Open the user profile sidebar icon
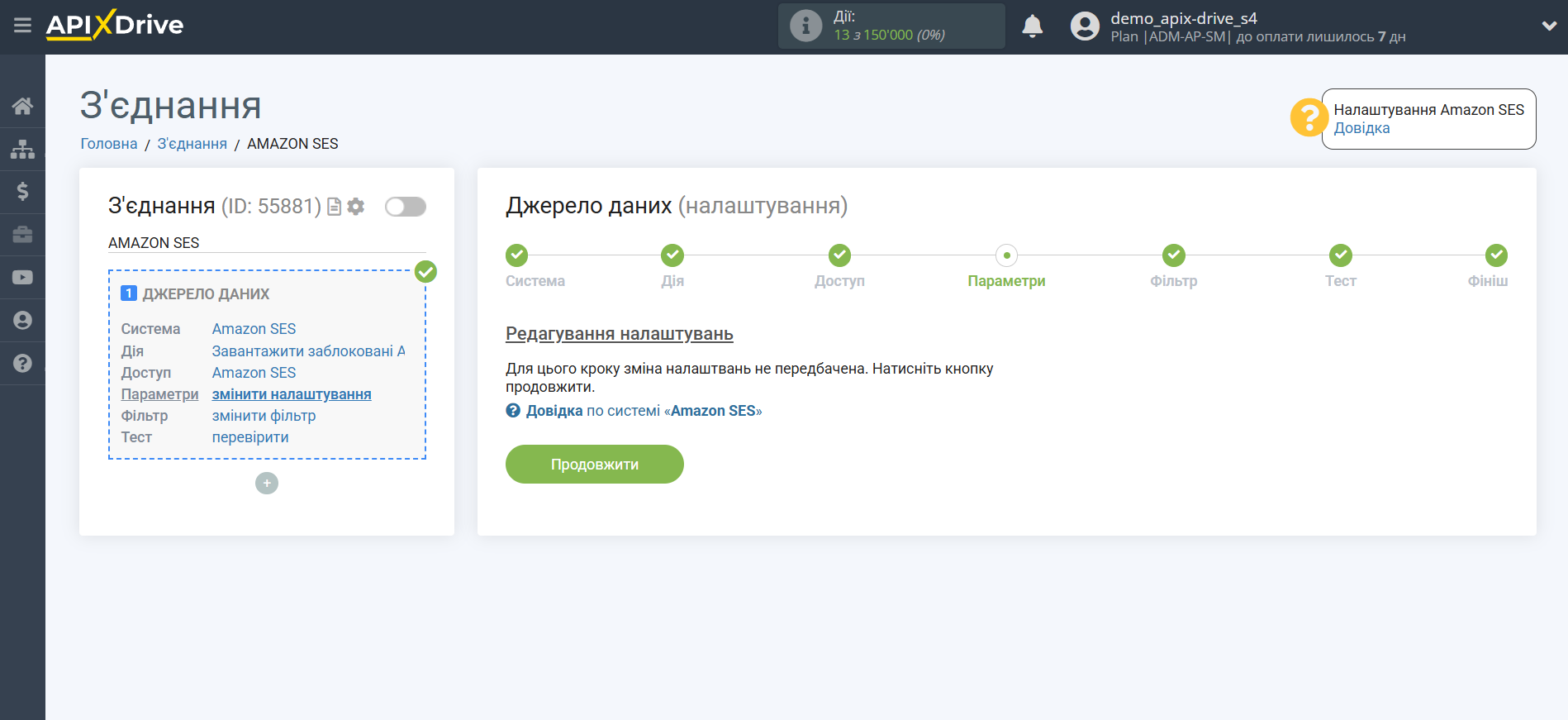Viewport: 1568px width, 720px height. click(x=22, y=321)
